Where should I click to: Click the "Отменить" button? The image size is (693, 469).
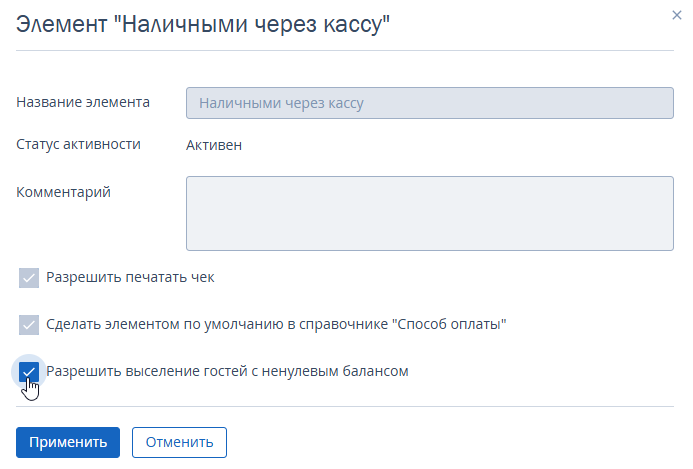pyautogui.click(x=179, y=442)
